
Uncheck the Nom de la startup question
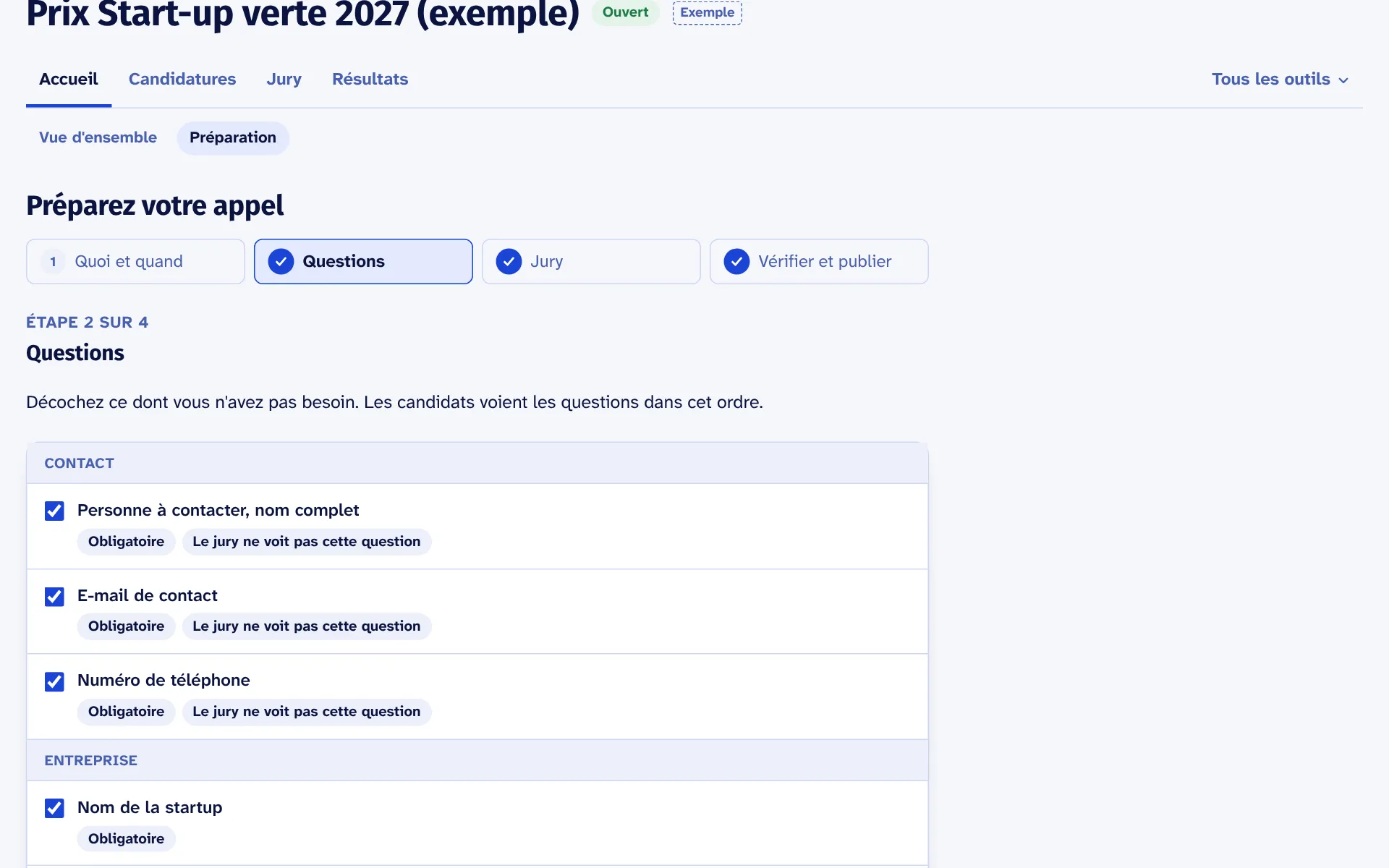tap(54, 808)
